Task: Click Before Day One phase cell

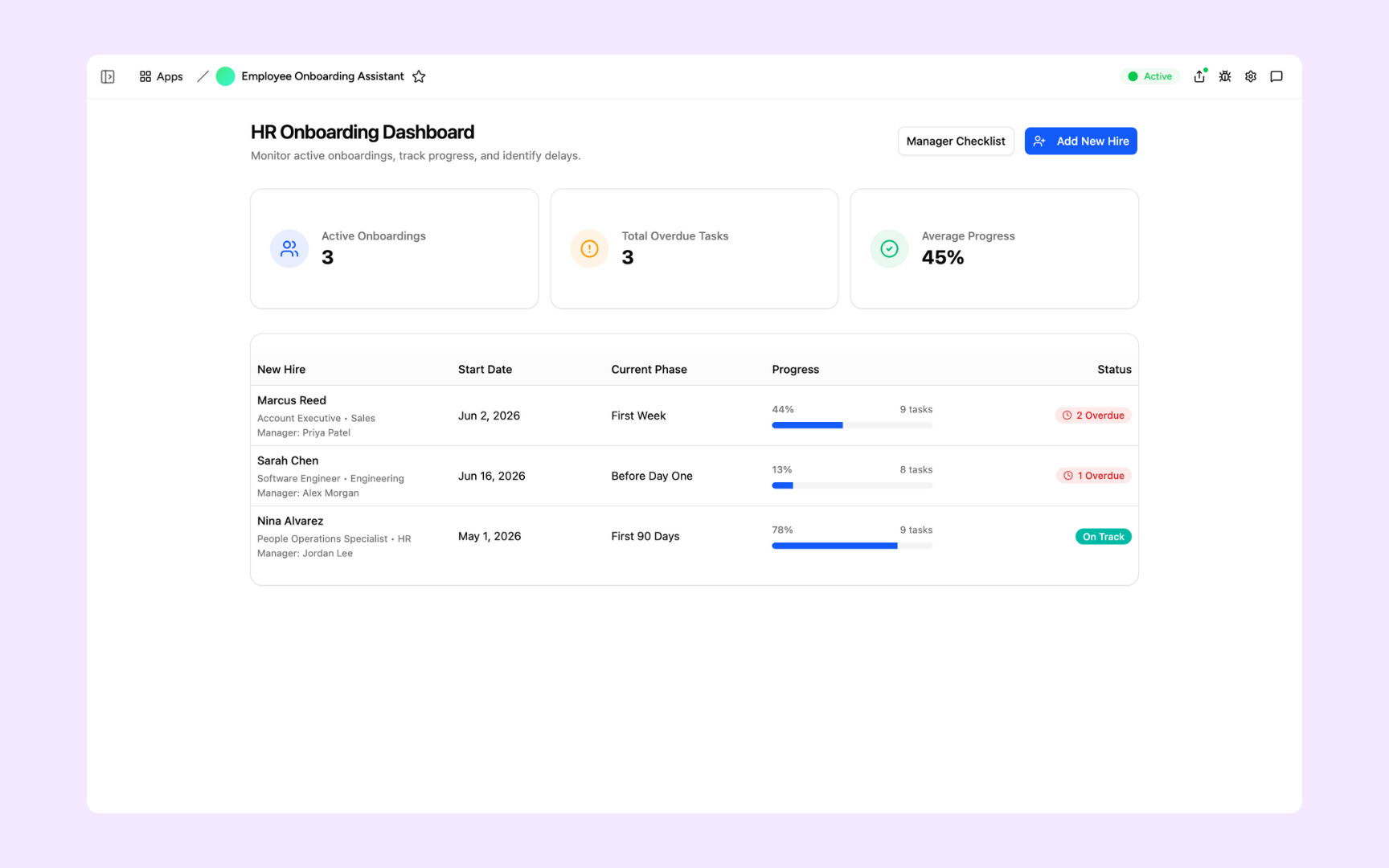Action: point(652,476)
